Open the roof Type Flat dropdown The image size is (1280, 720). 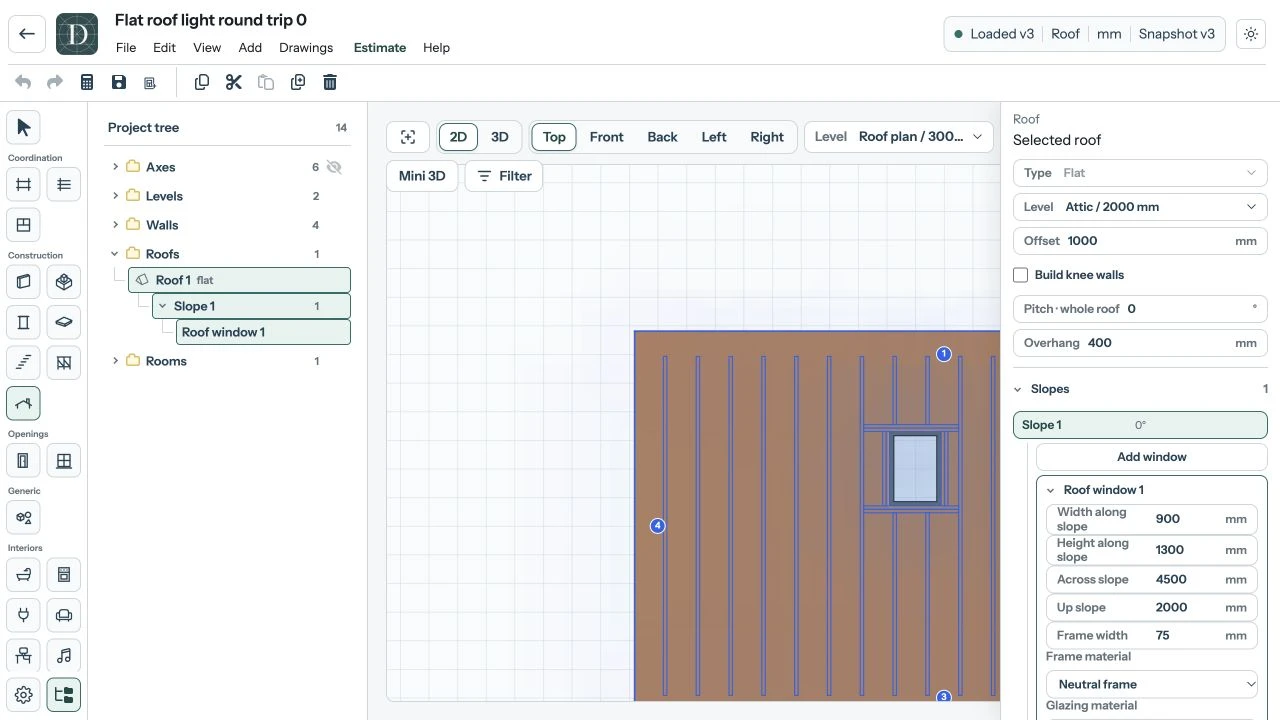click(1140, 173)
